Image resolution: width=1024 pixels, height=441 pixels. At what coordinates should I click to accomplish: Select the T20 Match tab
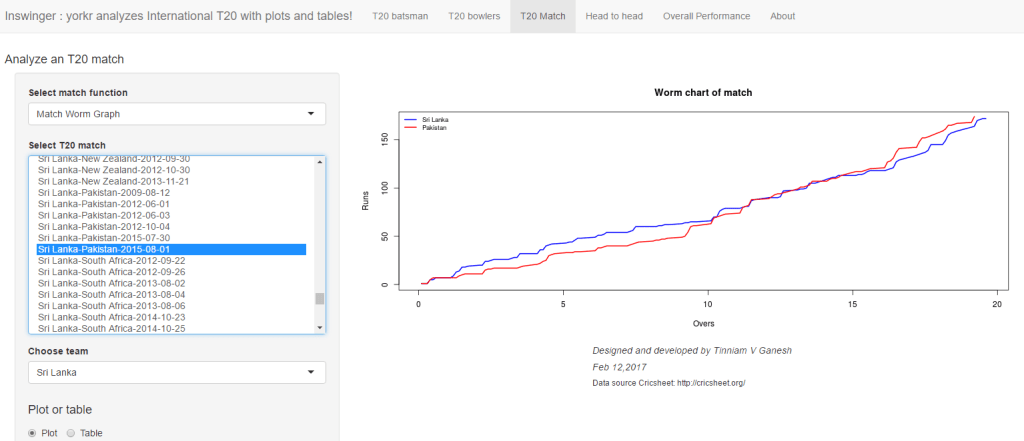[x=543, y=16]
